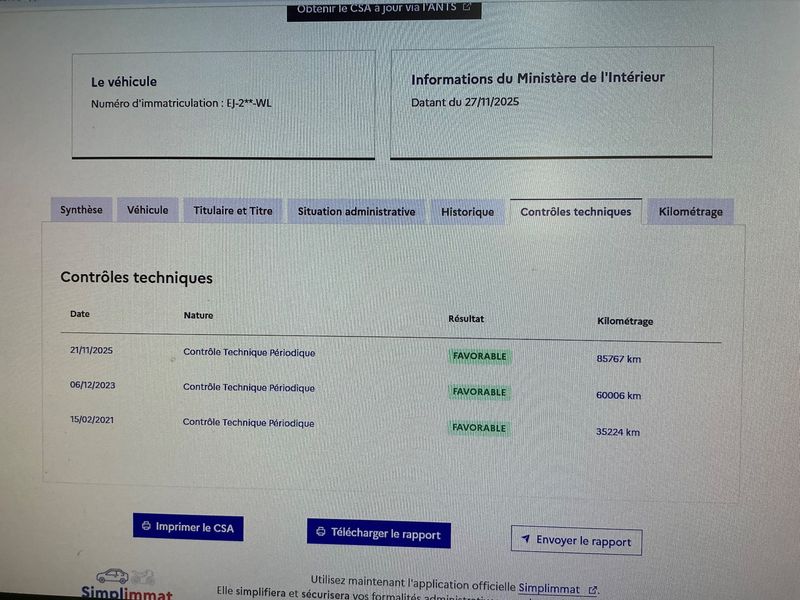The image size is (800, 600).
Task: Switch to the Kilométrage tab
Action: point(690,212)
